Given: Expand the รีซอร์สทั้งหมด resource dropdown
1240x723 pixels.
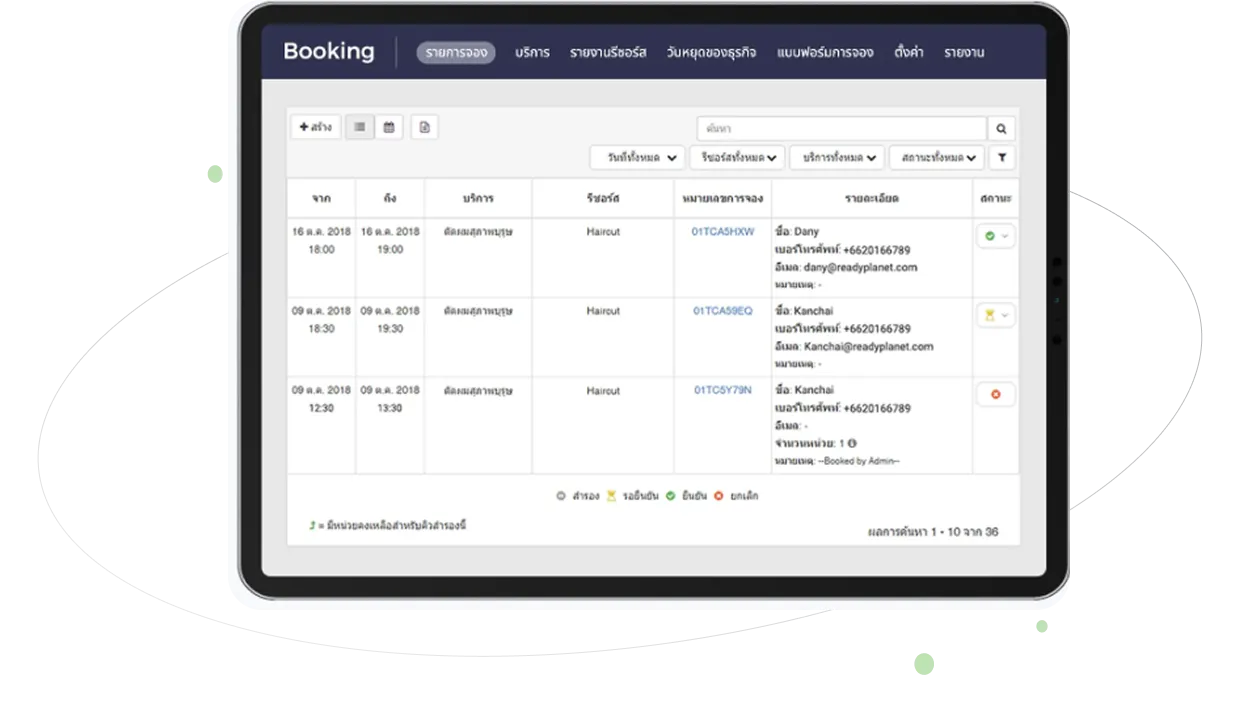Looking at the screenshot, I should (x=737, y=158).
